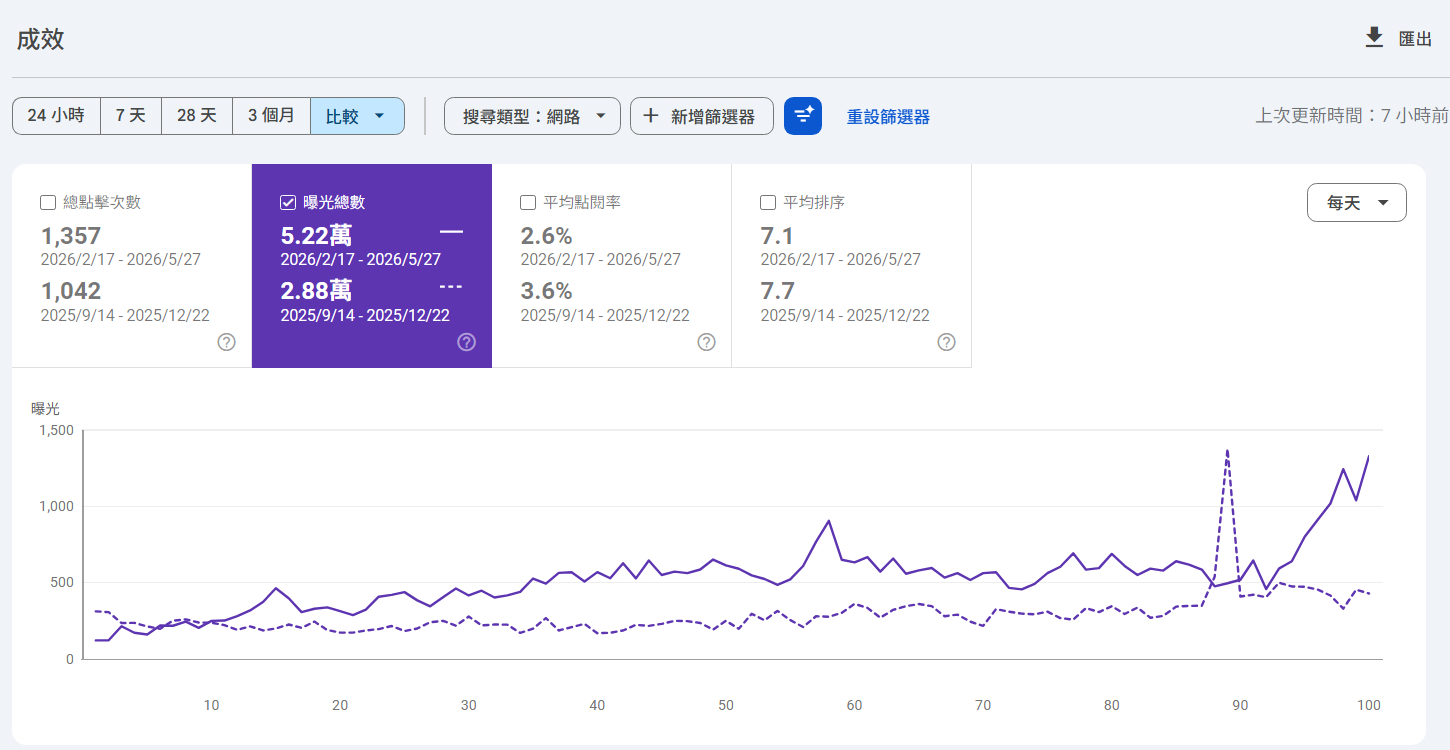Uncheck the 曝光總數 checkbox
Viewport: 1450px width, 750px height.
point(288,203)
